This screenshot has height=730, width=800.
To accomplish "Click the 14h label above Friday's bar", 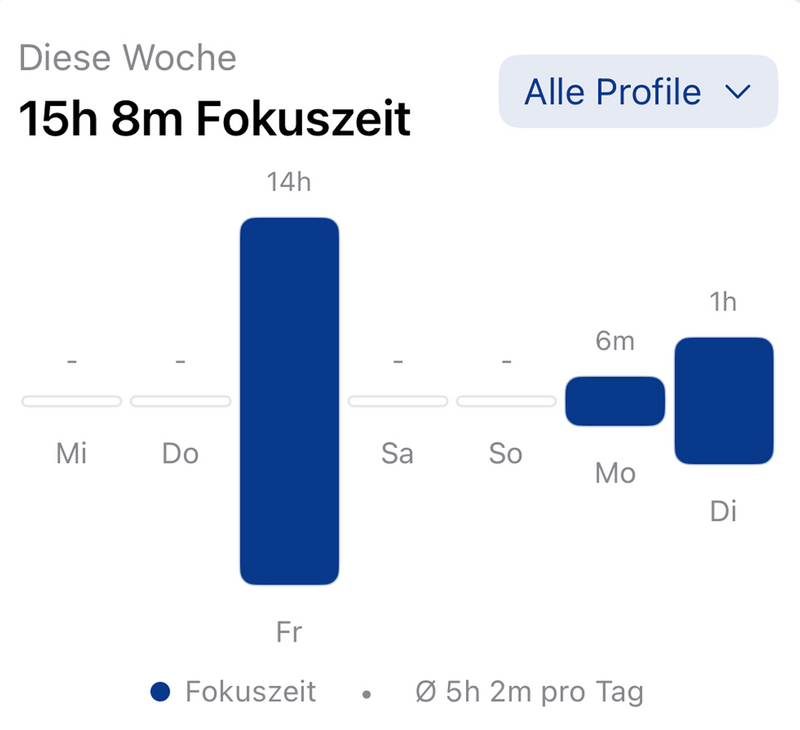I will click(289, 182).
